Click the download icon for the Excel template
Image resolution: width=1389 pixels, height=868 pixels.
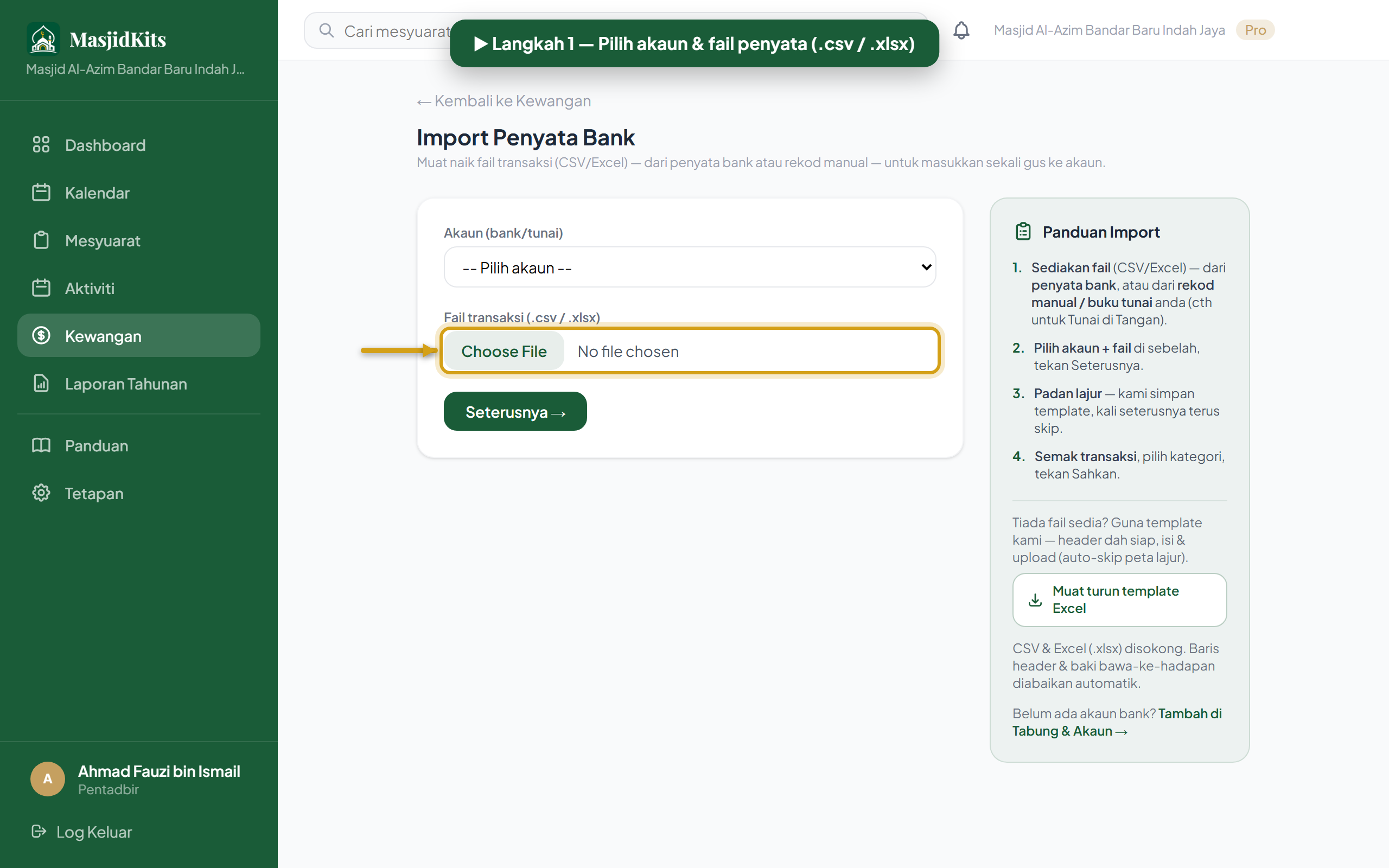pos(1035,600)
